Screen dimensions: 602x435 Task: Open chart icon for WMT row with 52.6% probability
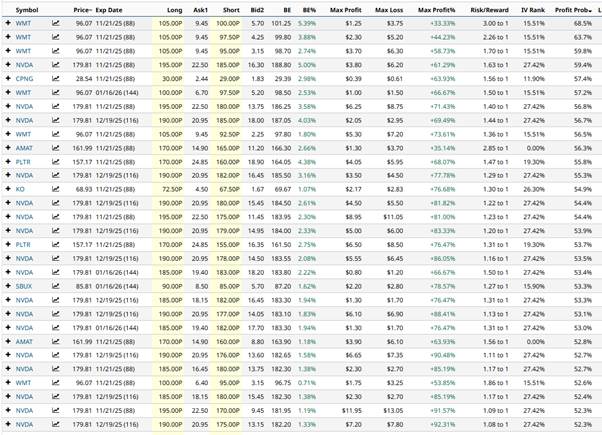click(x=56, y=383)
